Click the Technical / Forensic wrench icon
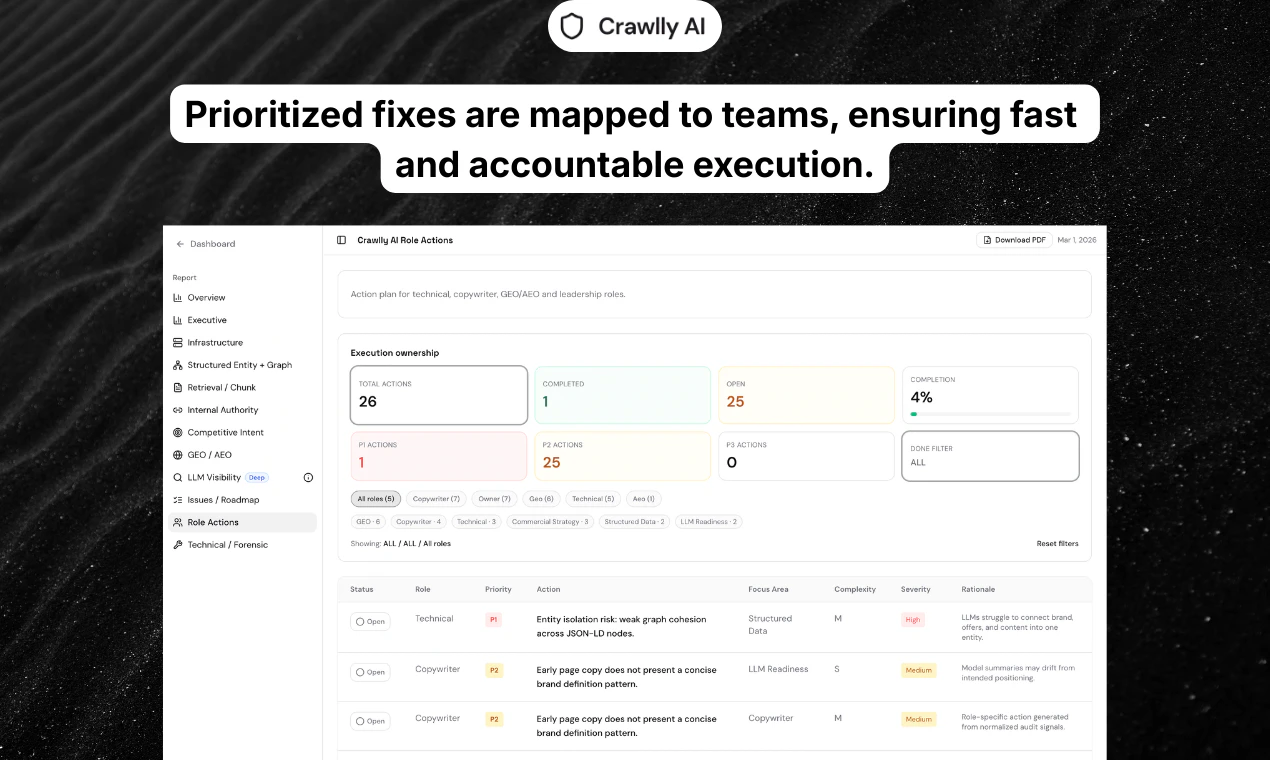Viewport: 1270px width, 760px height. pyautogui.click(x=178, y=545)
